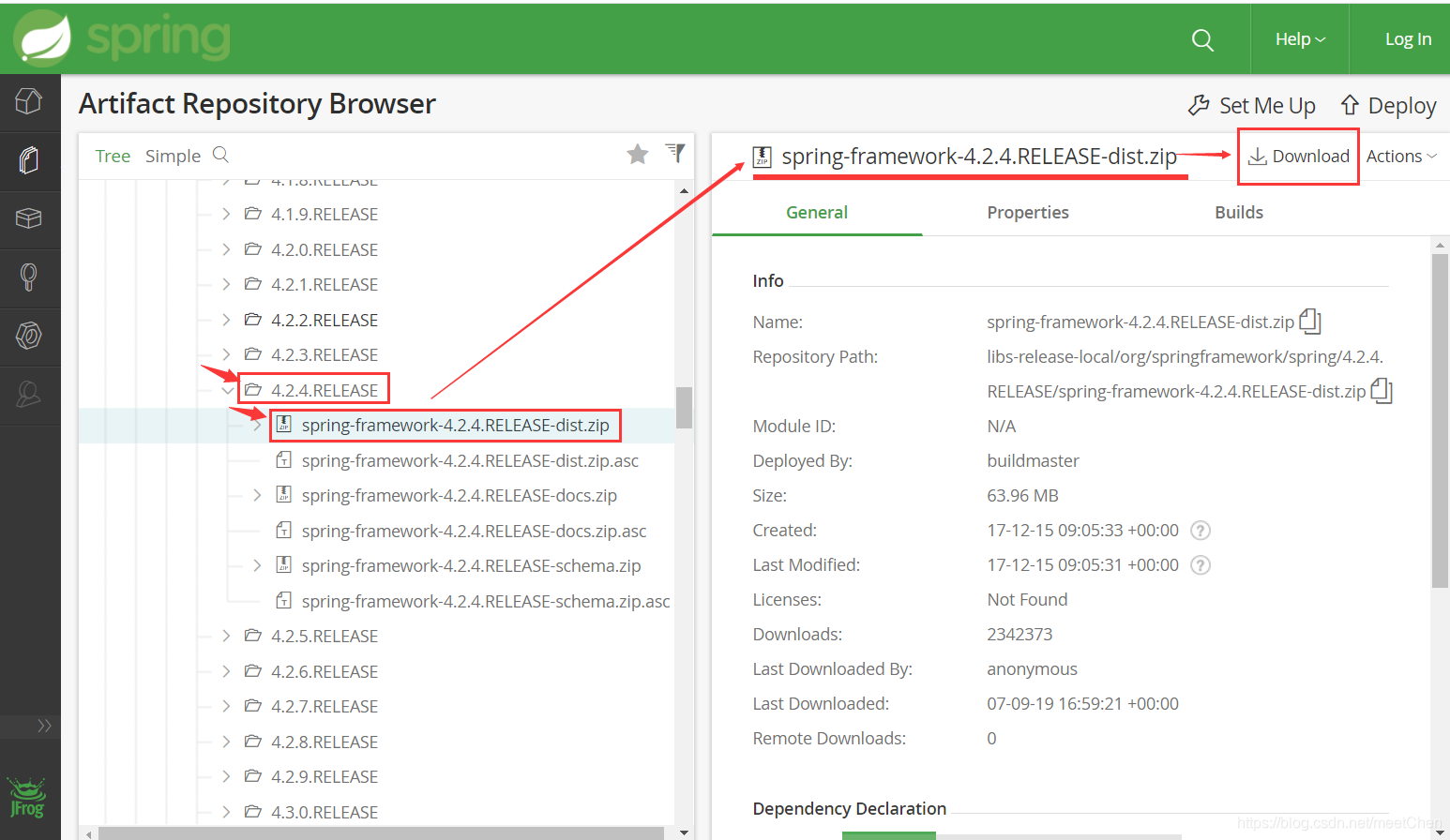
Task: Click zip icon of docs.zip file
Action: 283,495
